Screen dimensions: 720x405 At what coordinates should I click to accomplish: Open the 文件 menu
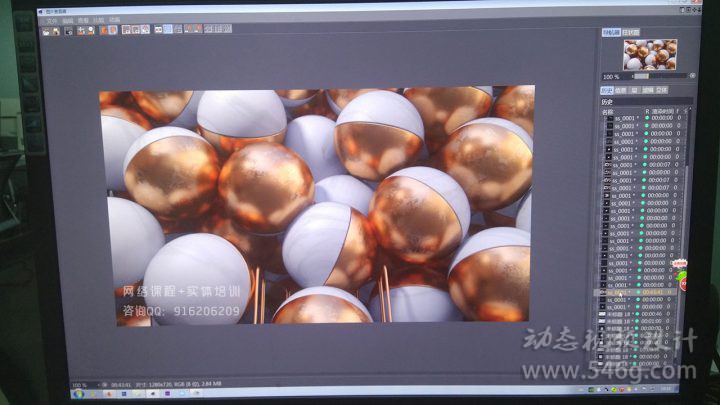[52, 20]
